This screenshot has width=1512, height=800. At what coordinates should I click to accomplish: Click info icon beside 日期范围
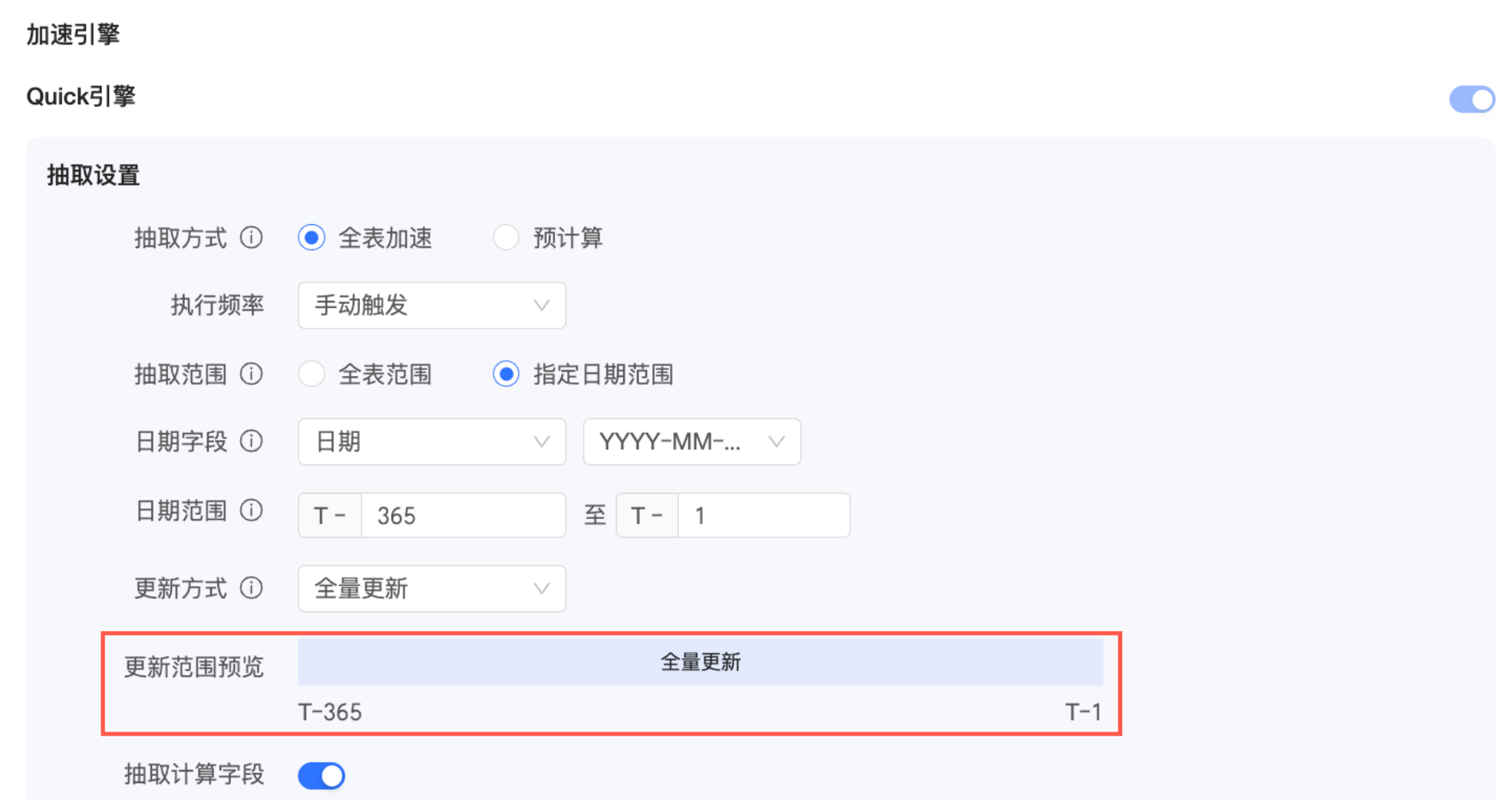pyautogui.click(x=251, y=511)
